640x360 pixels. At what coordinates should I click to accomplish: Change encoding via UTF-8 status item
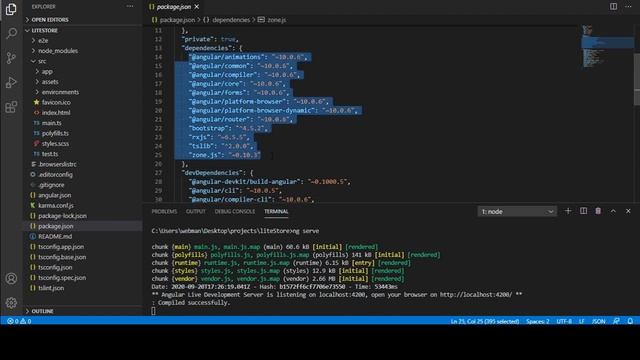coord(564,321)
